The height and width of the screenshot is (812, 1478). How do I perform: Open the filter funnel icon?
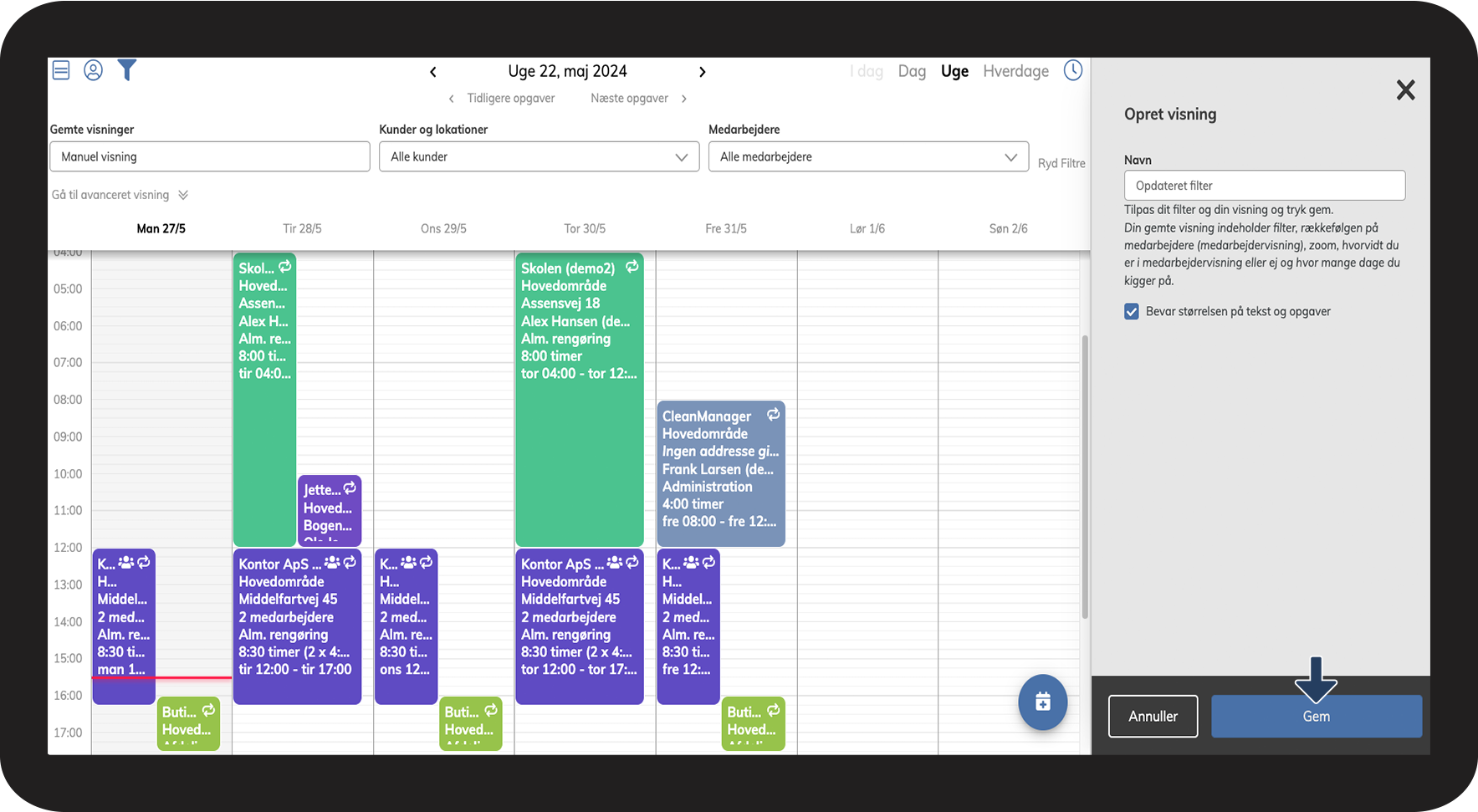(126, 70)
